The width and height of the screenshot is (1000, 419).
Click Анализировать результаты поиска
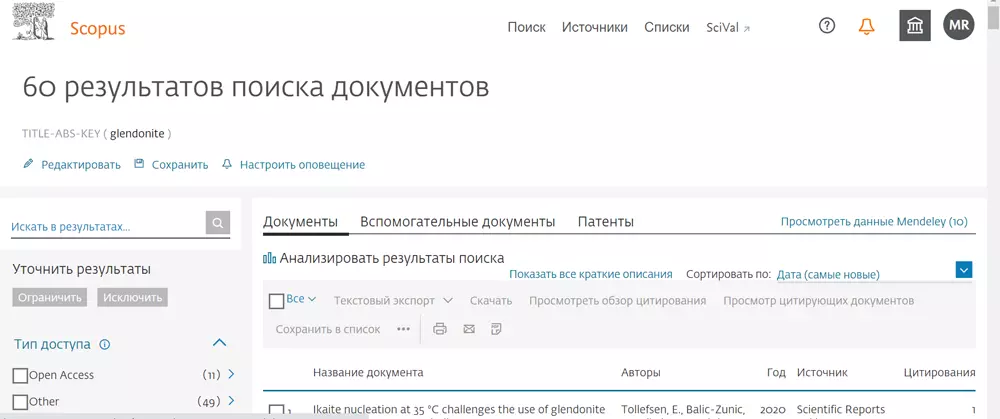(x=392, y=258)
